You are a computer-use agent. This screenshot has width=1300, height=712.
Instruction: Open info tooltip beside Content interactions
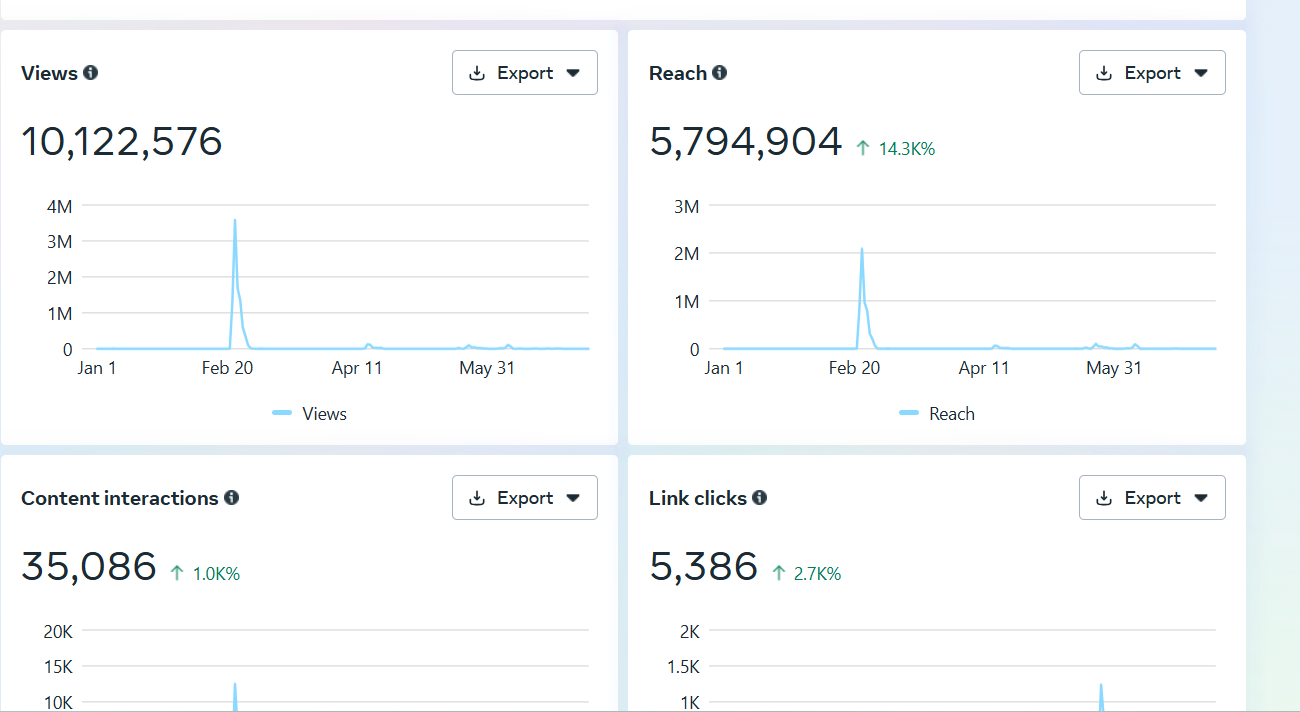(x=232, y=498)
